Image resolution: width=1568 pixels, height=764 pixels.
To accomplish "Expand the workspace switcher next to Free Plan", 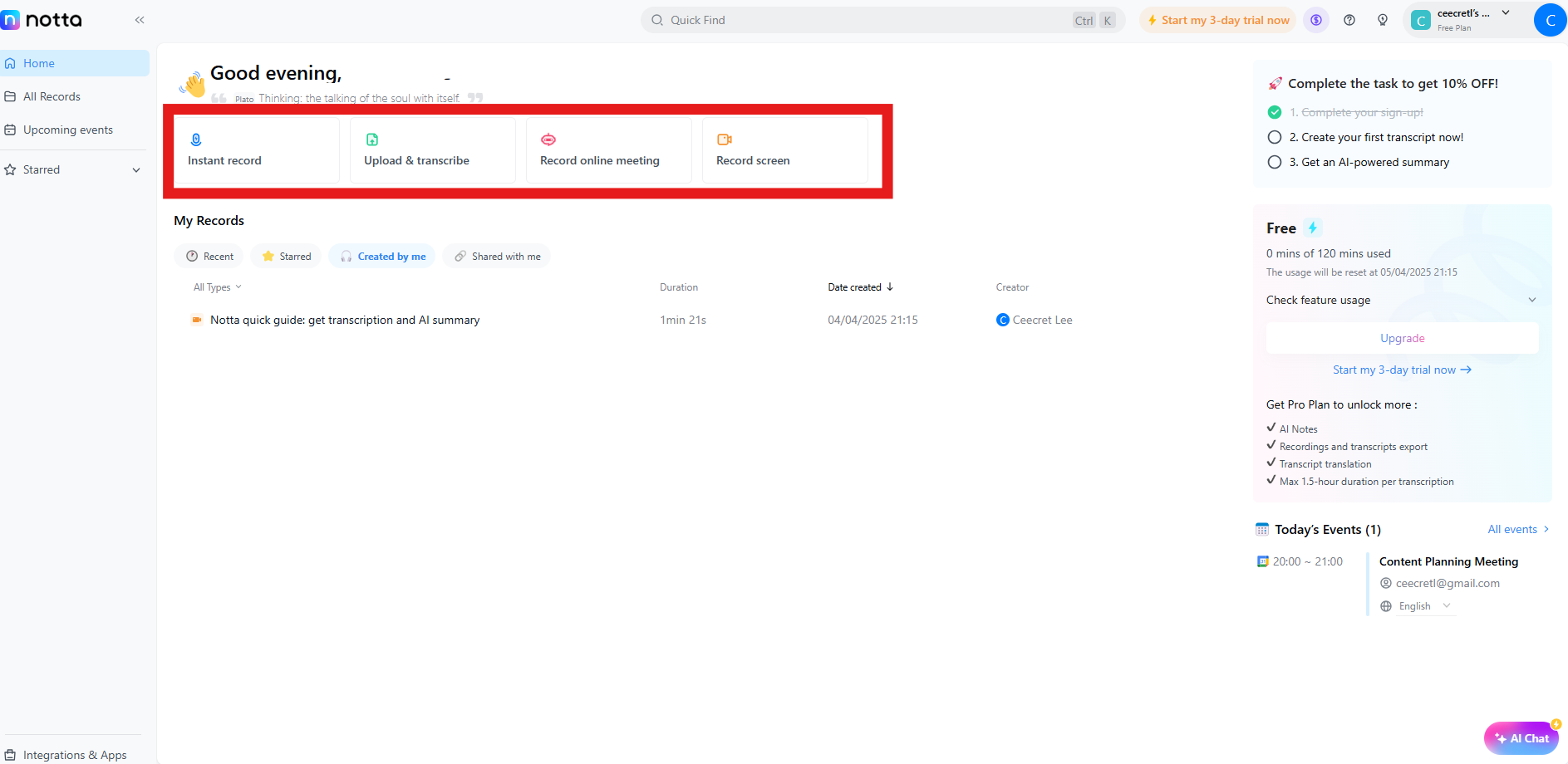I will pos(1506,12).
